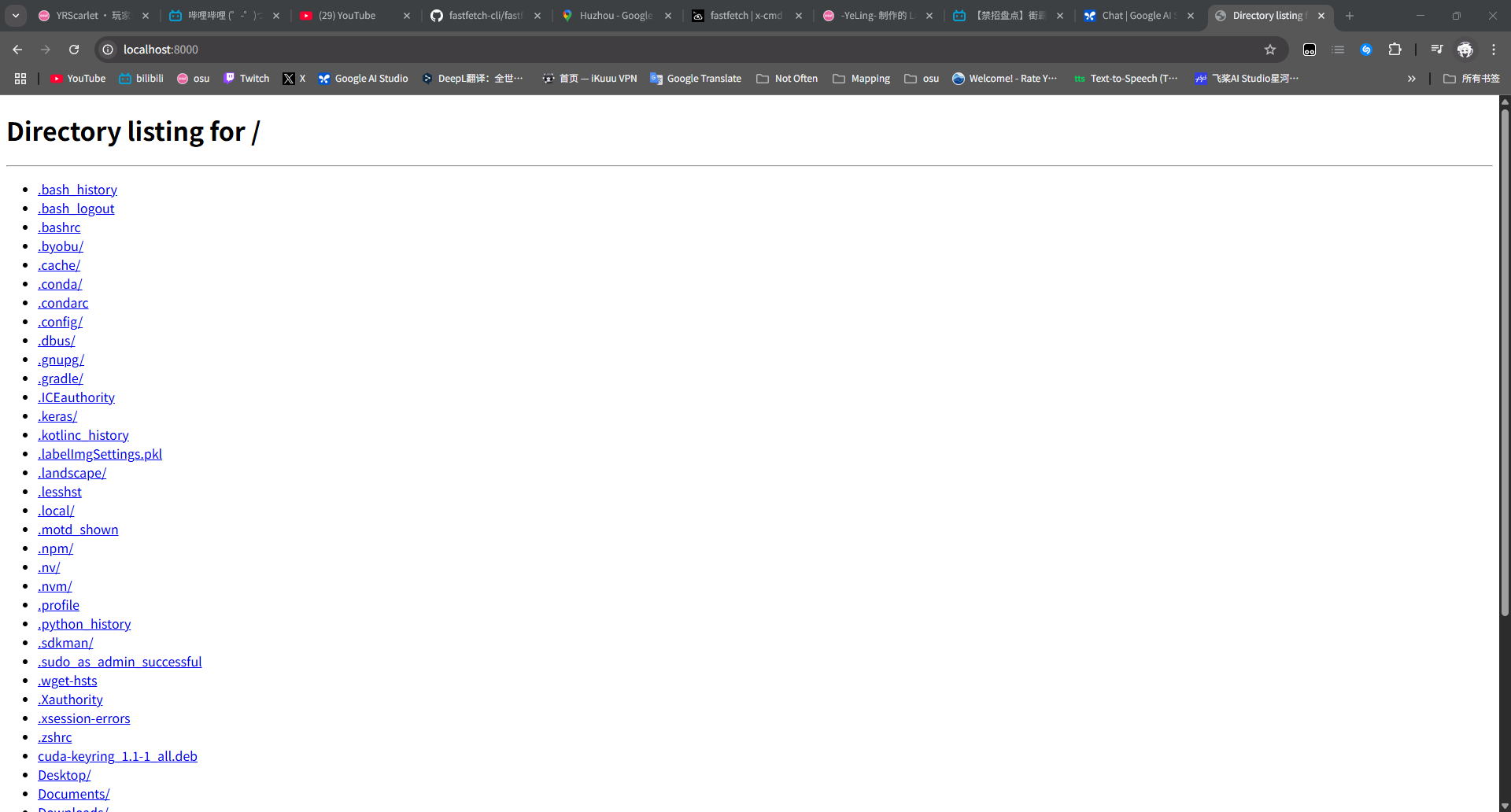Click the page vertical scrollbar thumb
1511x812 pixels.
click(x=1505, y=362)
